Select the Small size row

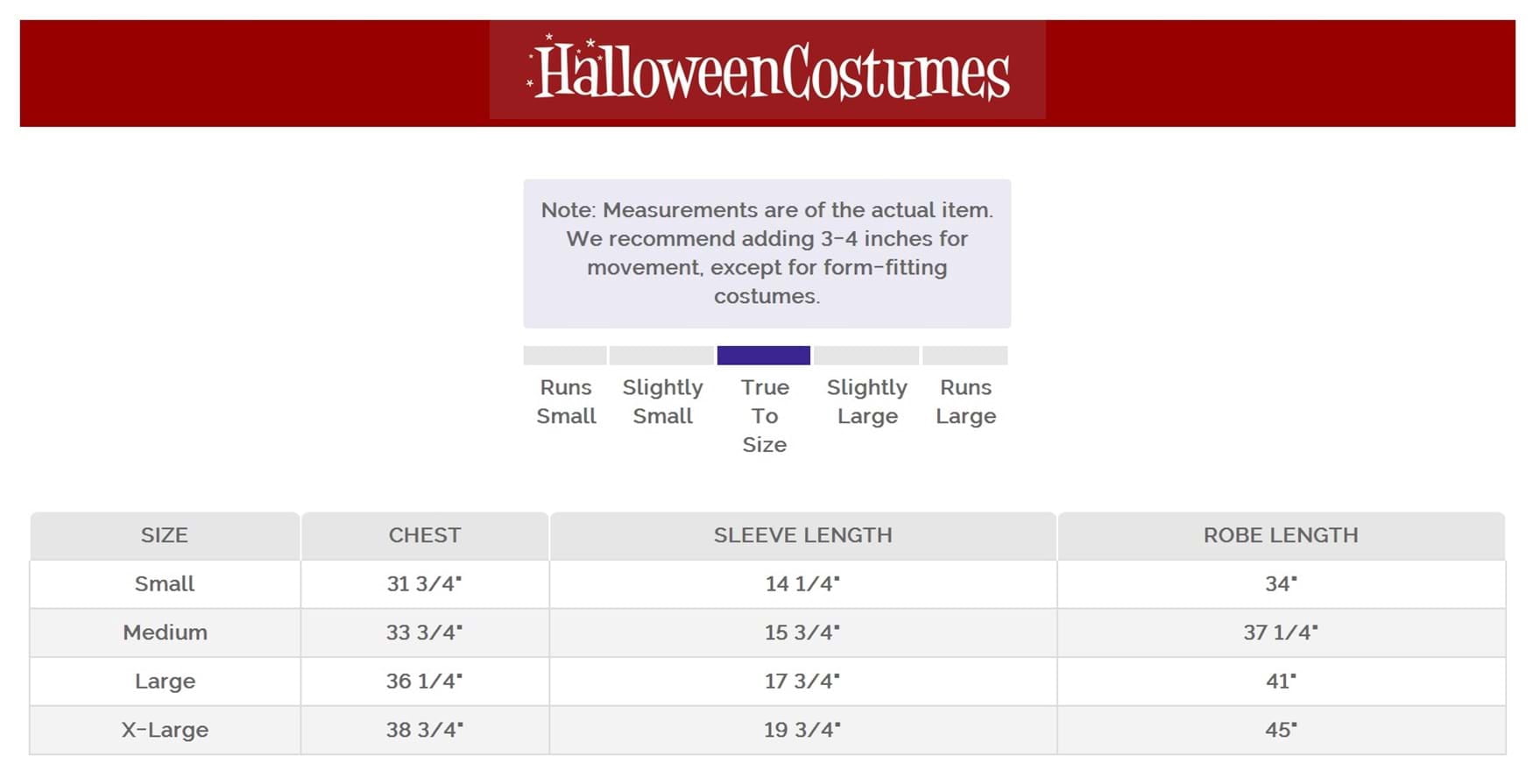[x=767, y=584]
